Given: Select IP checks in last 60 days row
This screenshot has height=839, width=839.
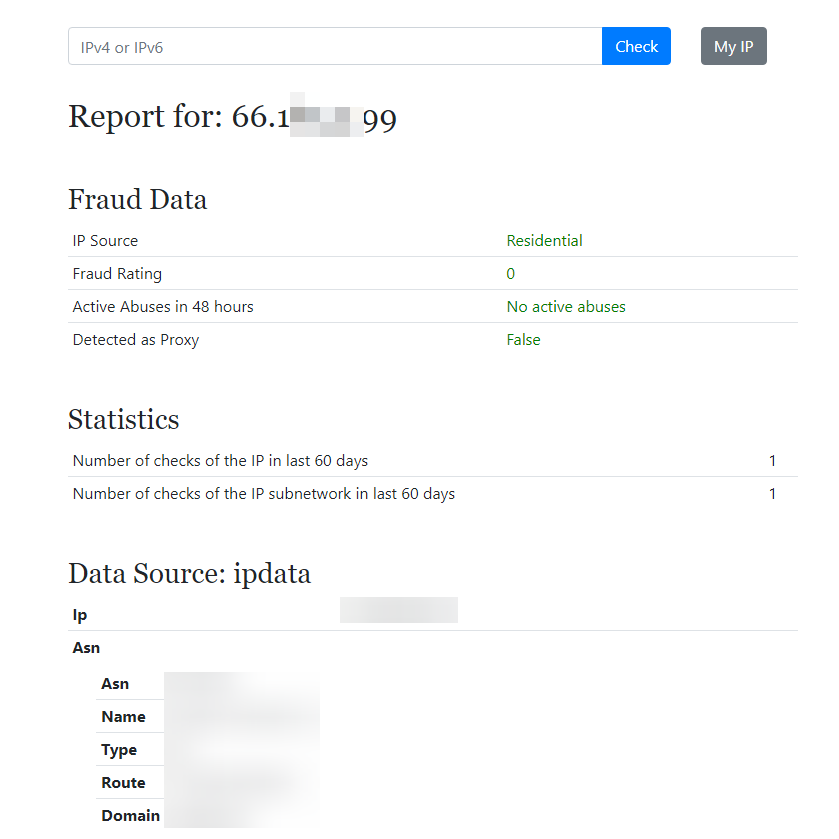Looking at the screenshot, I should 220,461.
